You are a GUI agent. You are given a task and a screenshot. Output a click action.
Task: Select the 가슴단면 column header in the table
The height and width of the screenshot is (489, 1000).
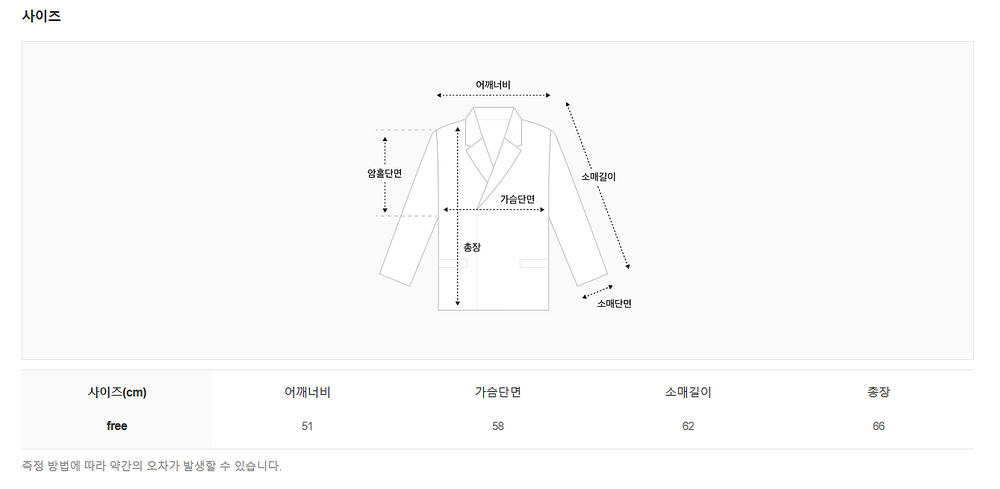(497, 392)
